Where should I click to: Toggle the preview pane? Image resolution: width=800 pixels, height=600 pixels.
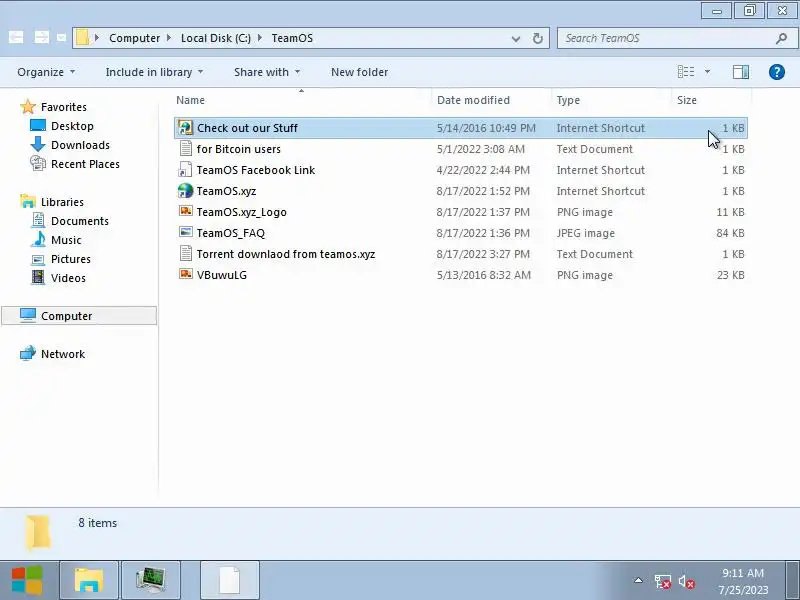coord(741,72)
